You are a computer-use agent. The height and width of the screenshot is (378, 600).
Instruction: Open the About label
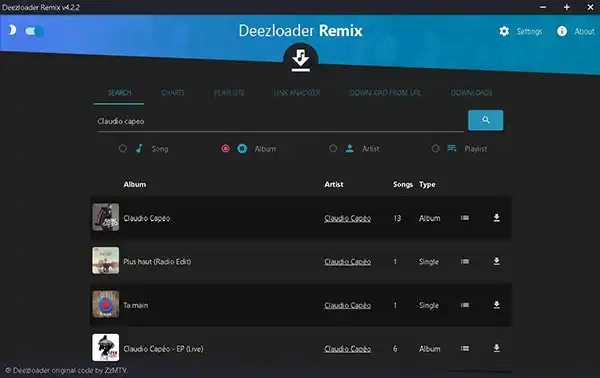coord(584,31)
